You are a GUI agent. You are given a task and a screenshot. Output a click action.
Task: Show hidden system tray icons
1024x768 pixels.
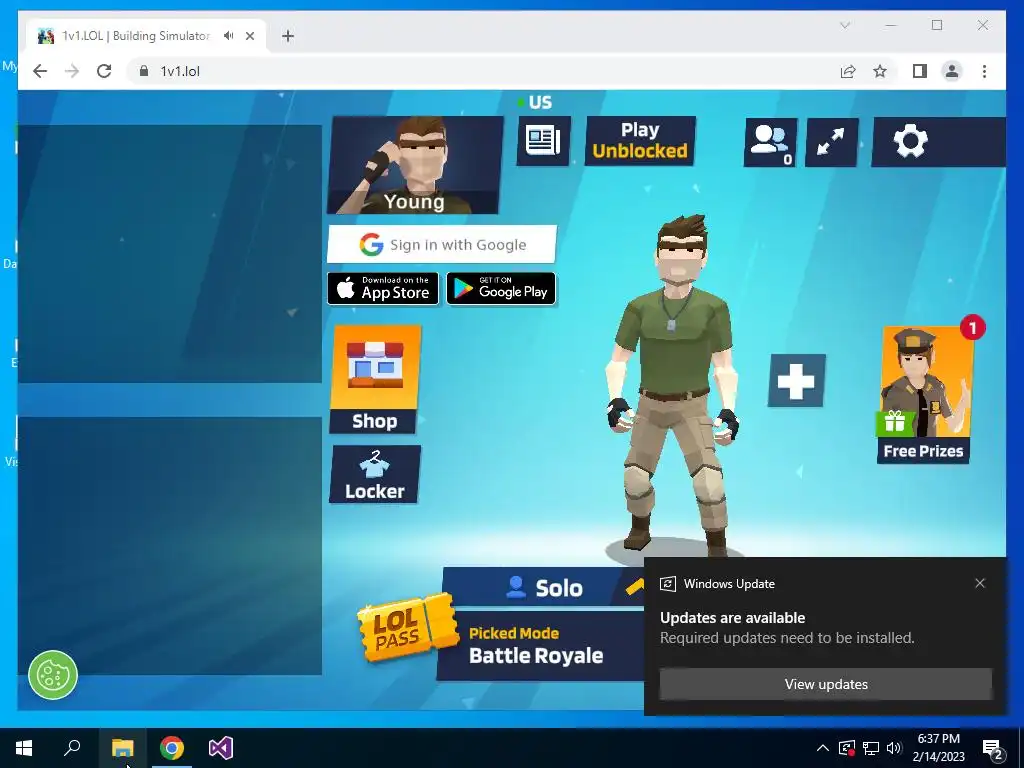click(x=823, y=748)
